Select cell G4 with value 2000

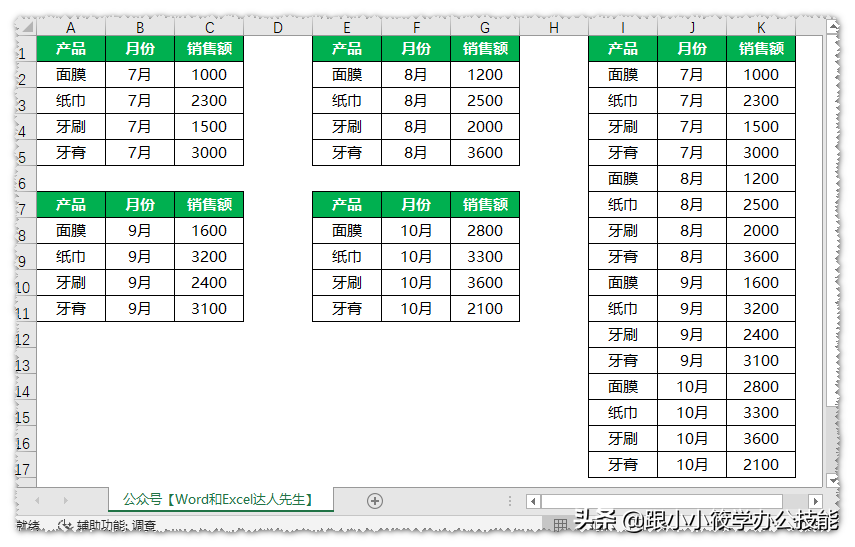click(485, 127)
